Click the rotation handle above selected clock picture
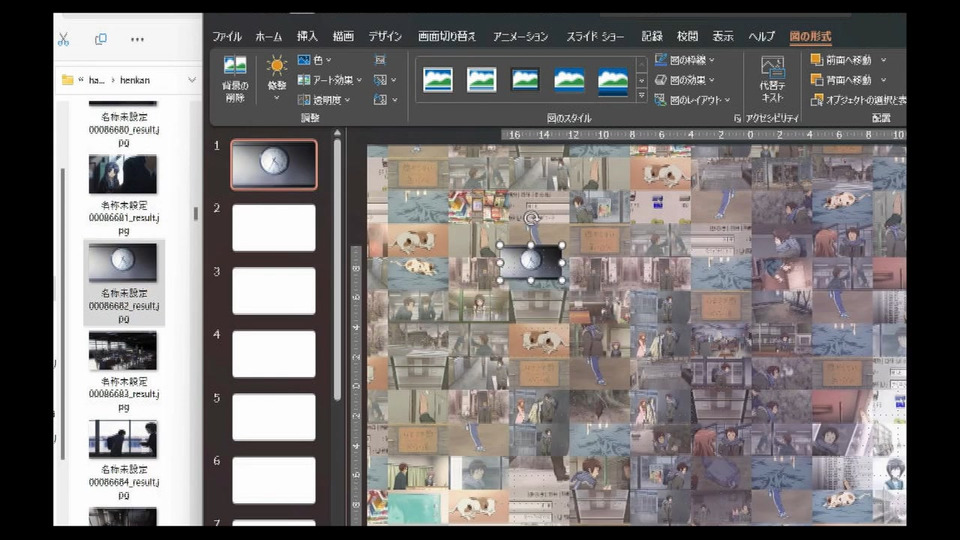 pyautogui.click(x=531, y=218)
